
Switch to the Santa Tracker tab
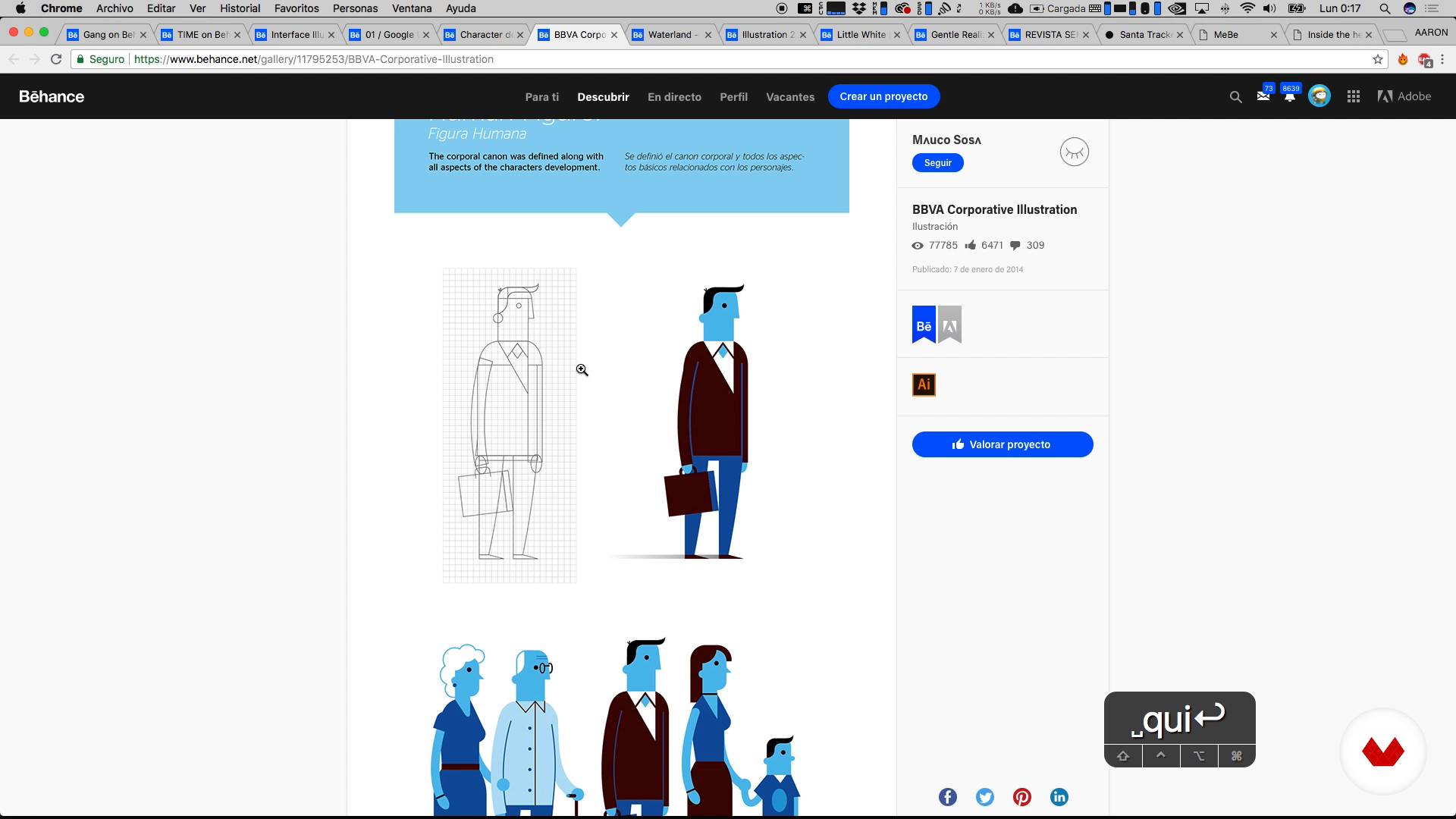point(1144,35)
